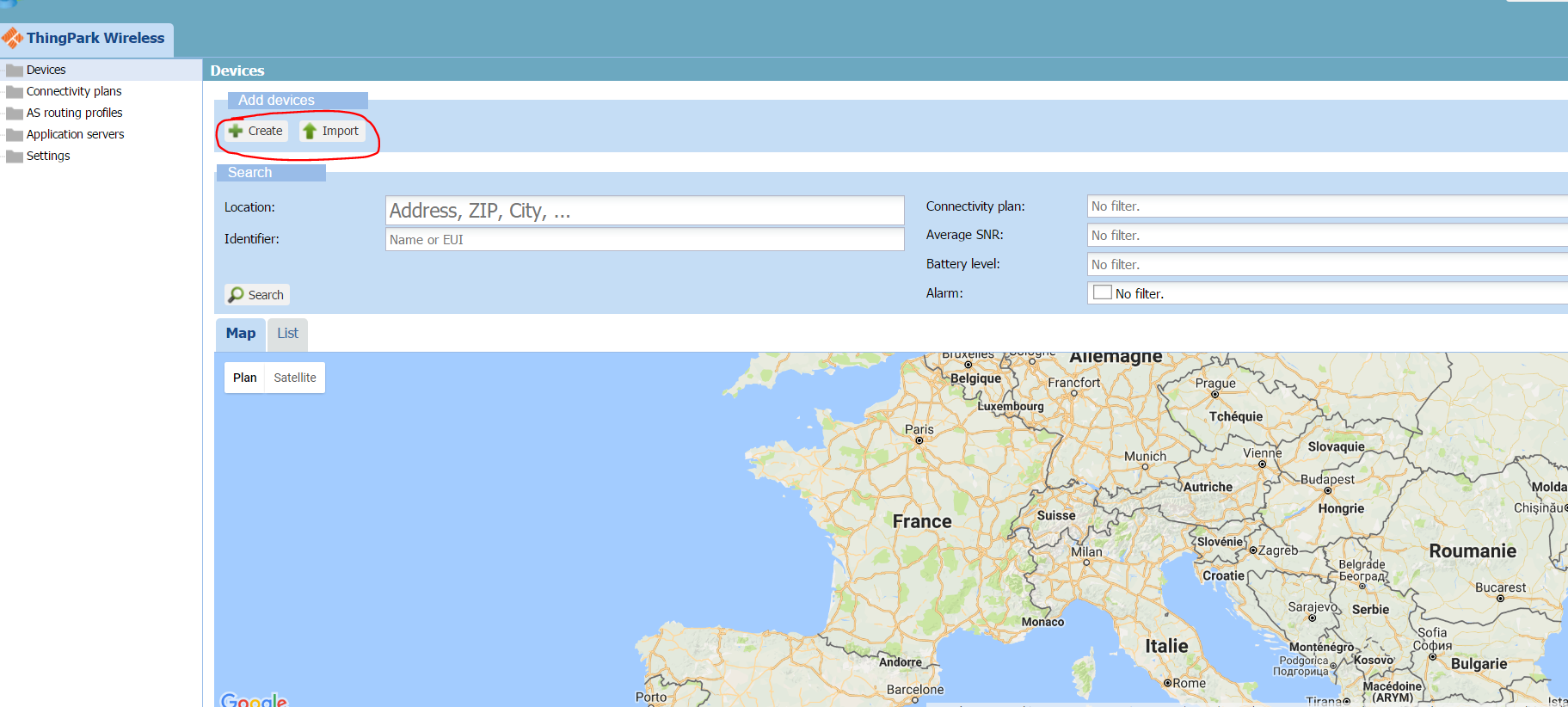Click the green arrow Import icon
The height and width of the screenshot is (707, 1568).
coord(310,131)
